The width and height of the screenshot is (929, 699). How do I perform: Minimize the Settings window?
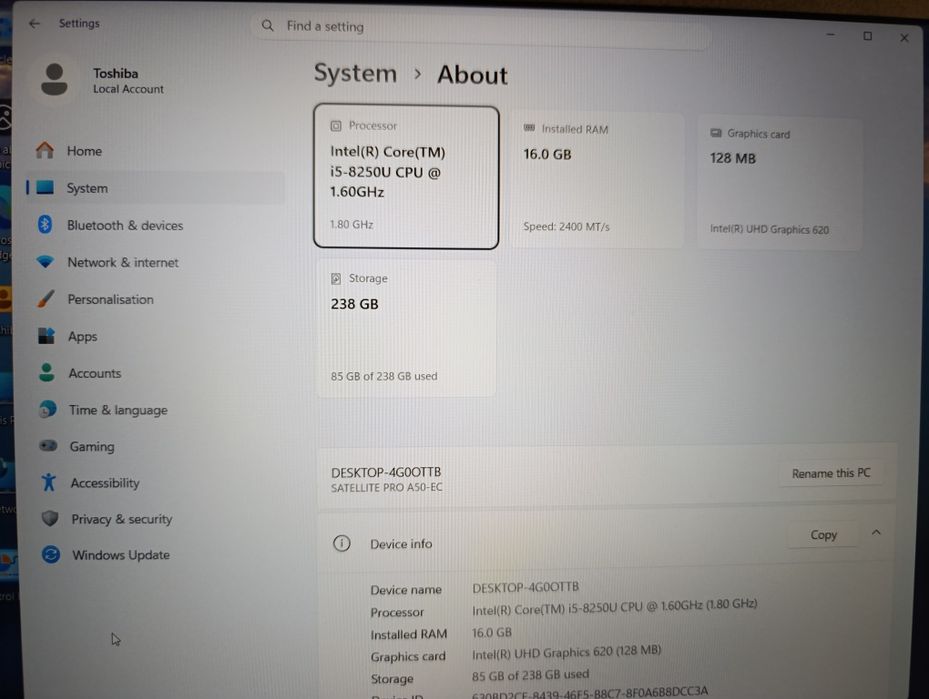pos(830,35)
